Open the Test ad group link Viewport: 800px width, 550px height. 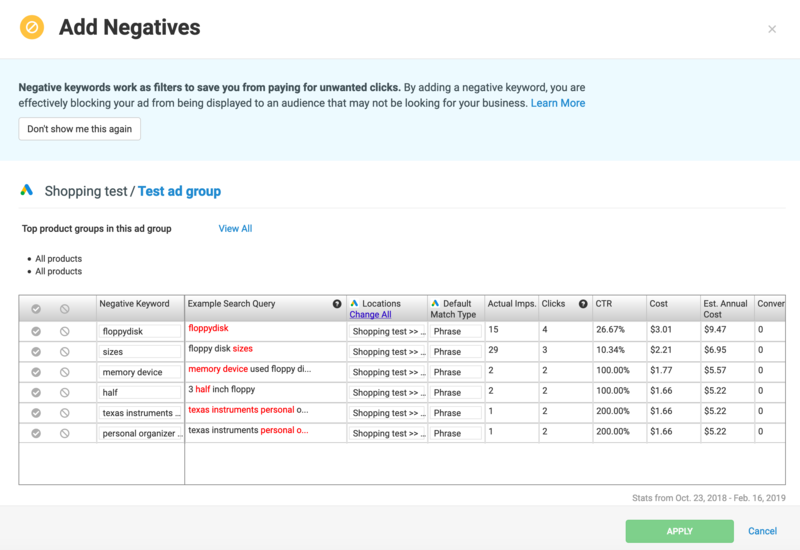(179, 191)
